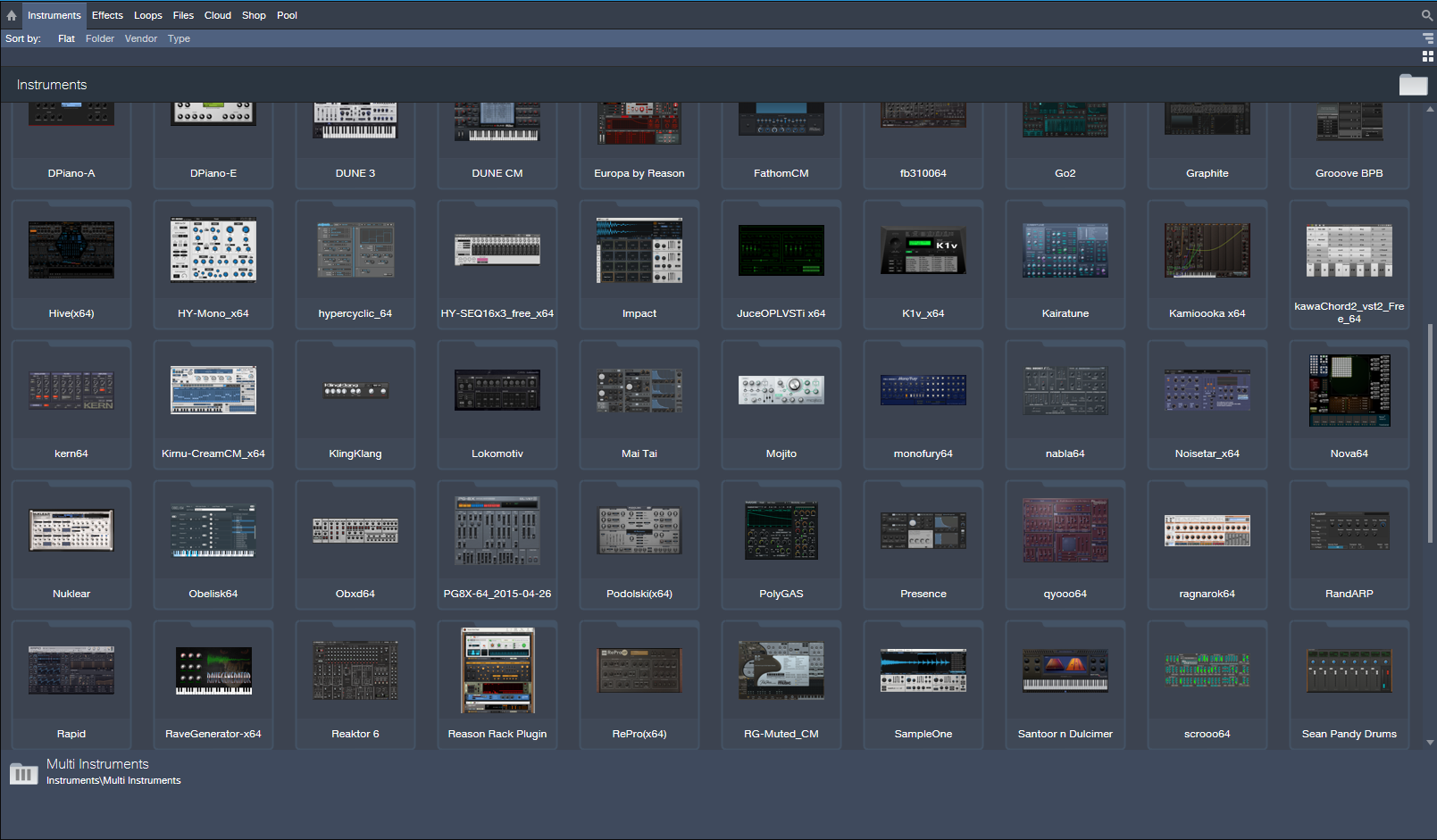Image resolution: width=1437 pixels, height=840 pixels.
Task: Sort instruments by Type
Action: [x=179, y=38]
